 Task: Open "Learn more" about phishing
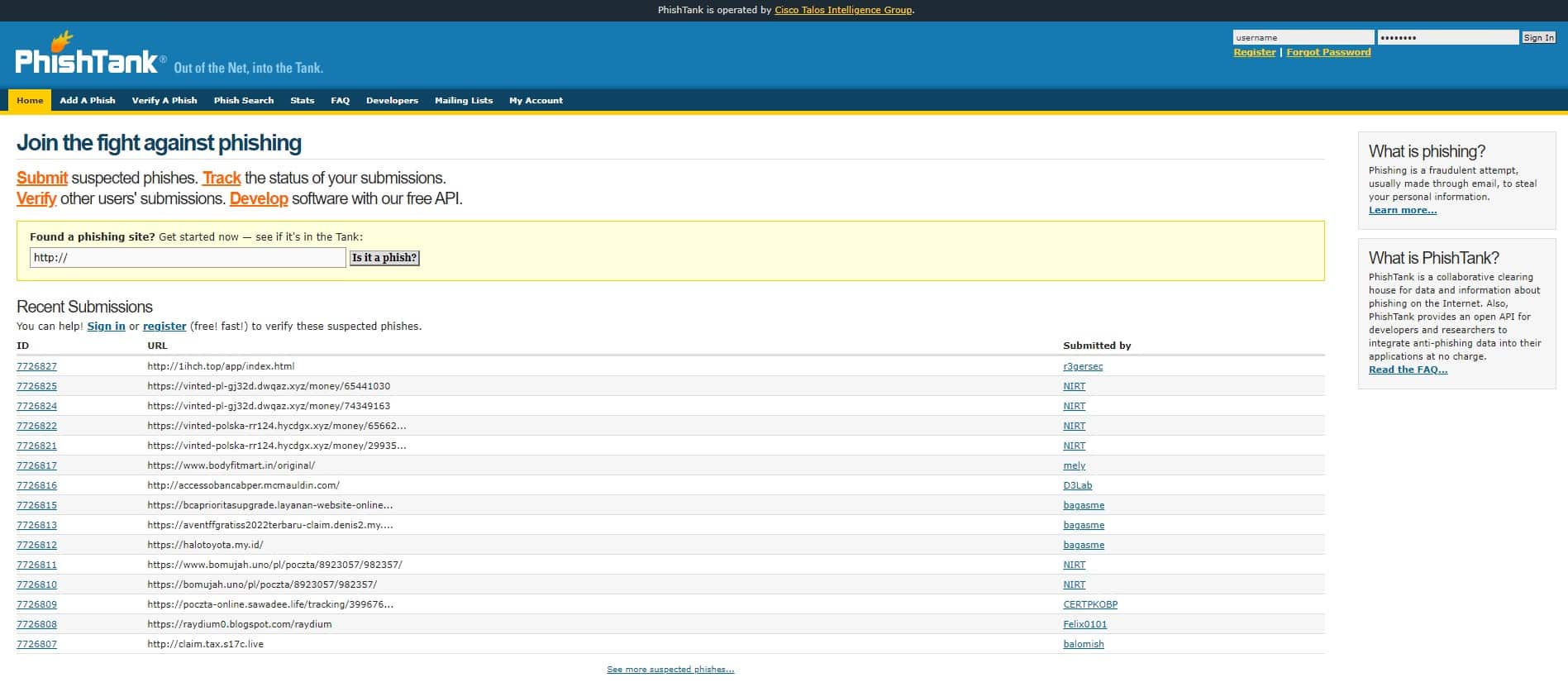(x=1402, y=210)
